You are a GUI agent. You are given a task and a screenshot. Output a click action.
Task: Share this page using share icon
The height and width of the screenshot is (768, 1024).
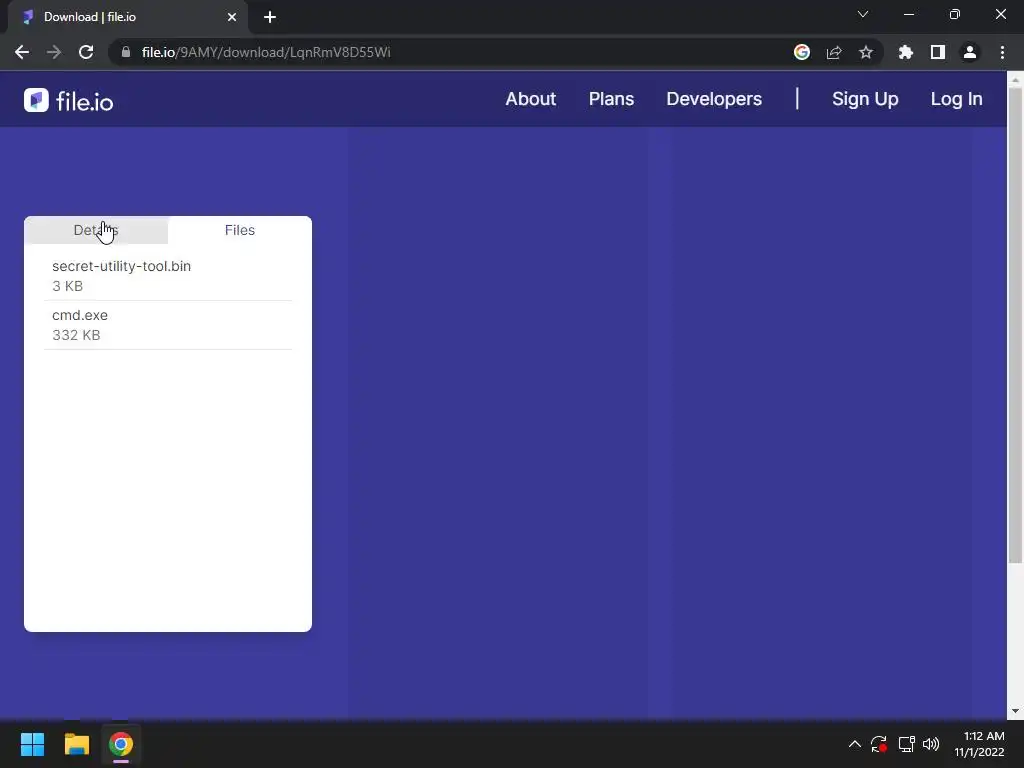[x=834, y=52]
